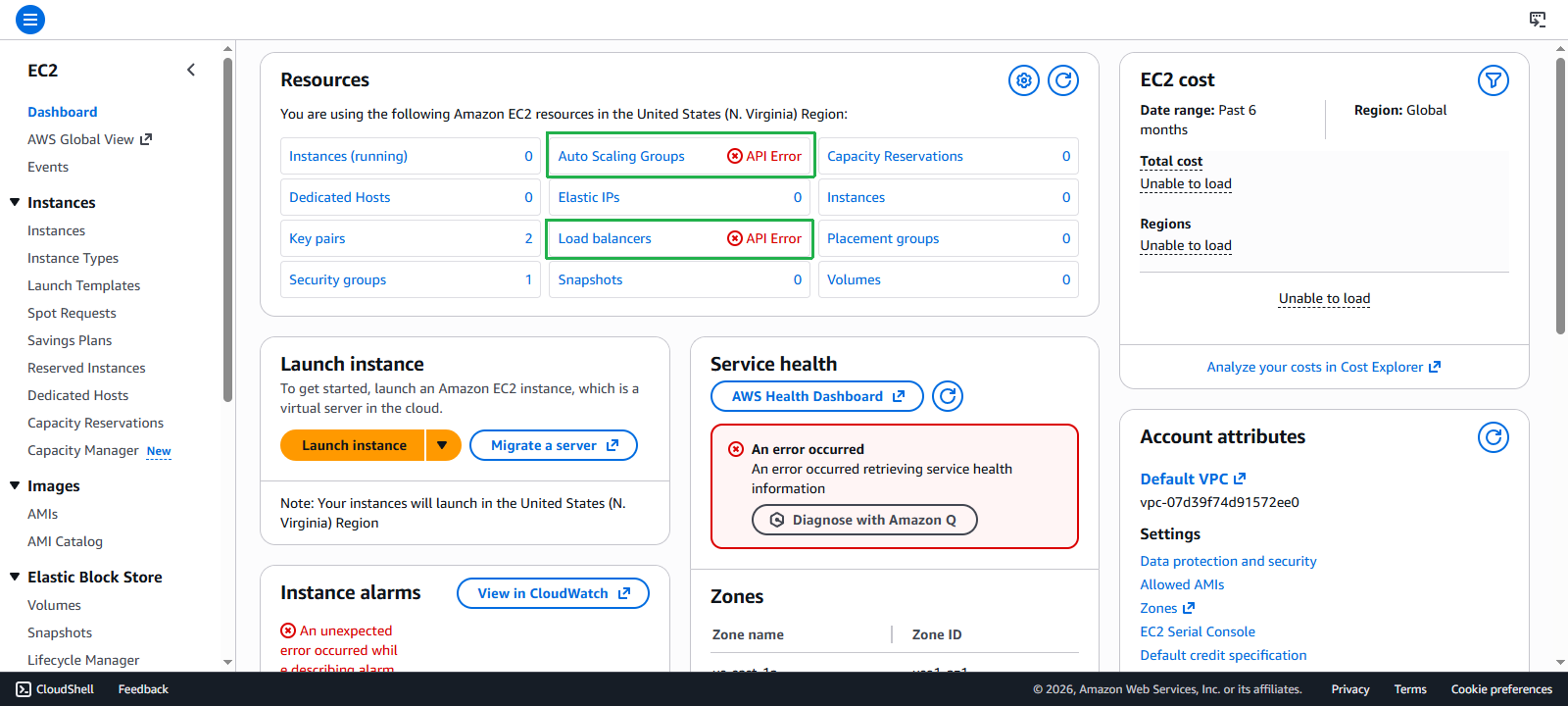Open Elastic IPs resource link
Viewport: 1568px width, 706px height.
tap(589, 197)
